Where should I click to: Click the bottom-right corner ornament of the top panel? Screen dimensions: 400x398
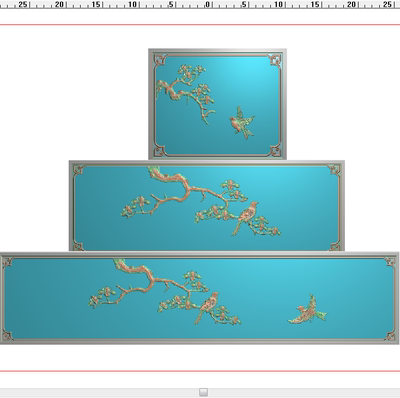tap(275, 150)
